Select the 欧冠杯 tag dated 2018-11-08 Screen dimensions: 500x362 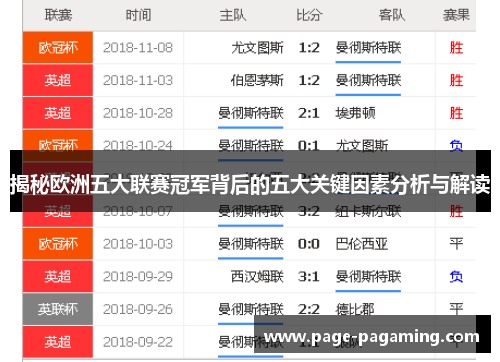pos(58,48)
